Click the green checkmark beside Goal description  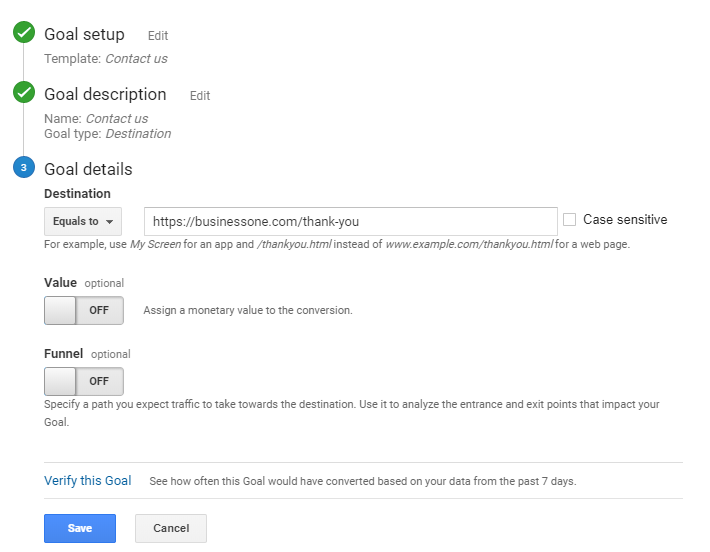tap(24, 94)
